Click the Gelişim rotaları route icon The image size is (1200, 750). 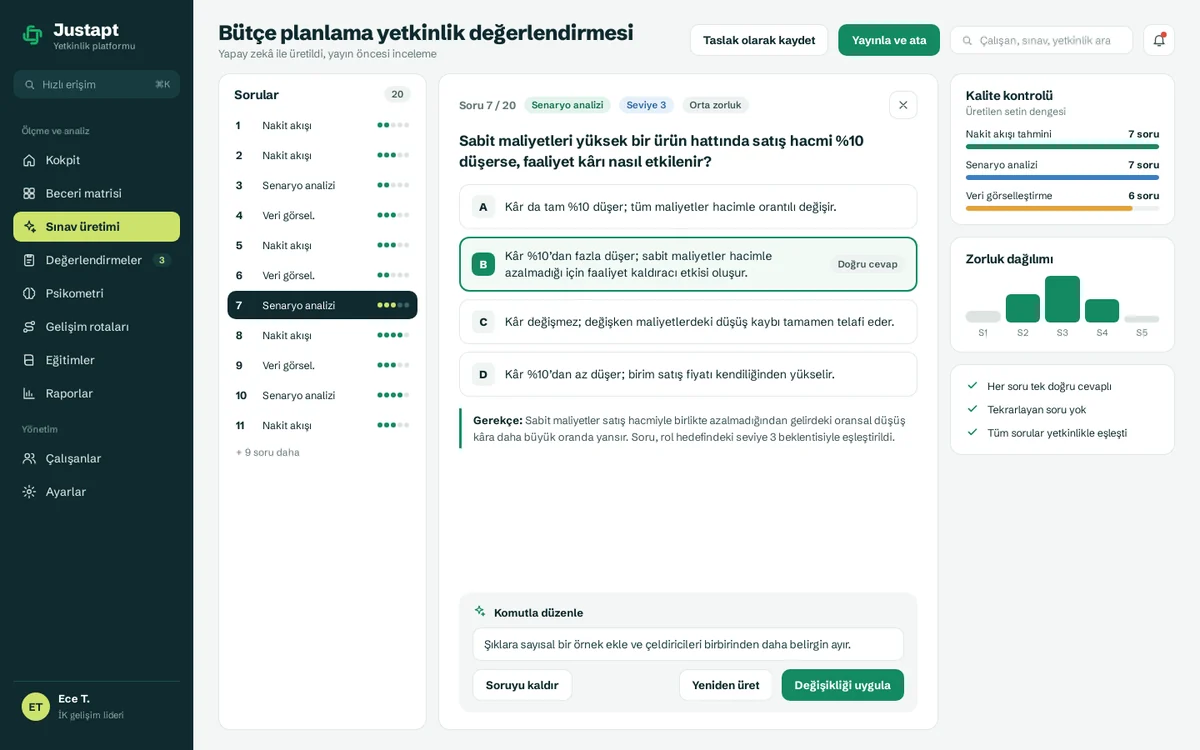(30, 327)
